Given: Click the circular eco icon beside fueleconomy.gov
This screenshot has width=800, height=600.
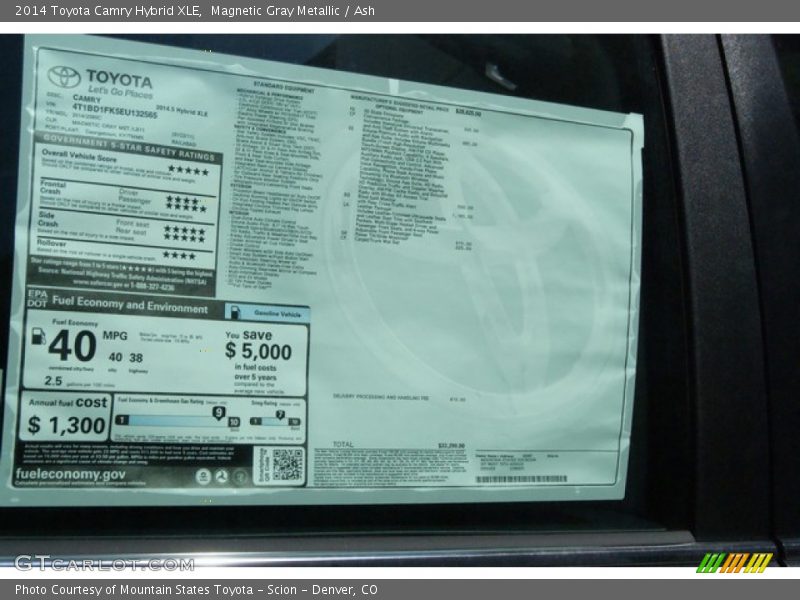Looking at the screenshot, I should 201,477.
